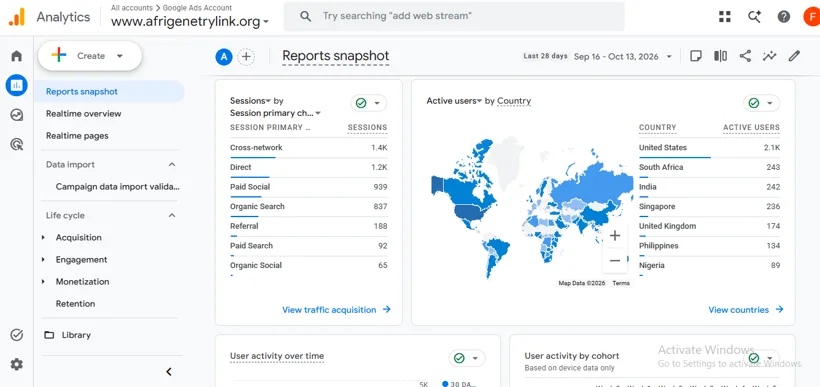Zoom out on the map
820x387 pixels.
coord(615,260)
